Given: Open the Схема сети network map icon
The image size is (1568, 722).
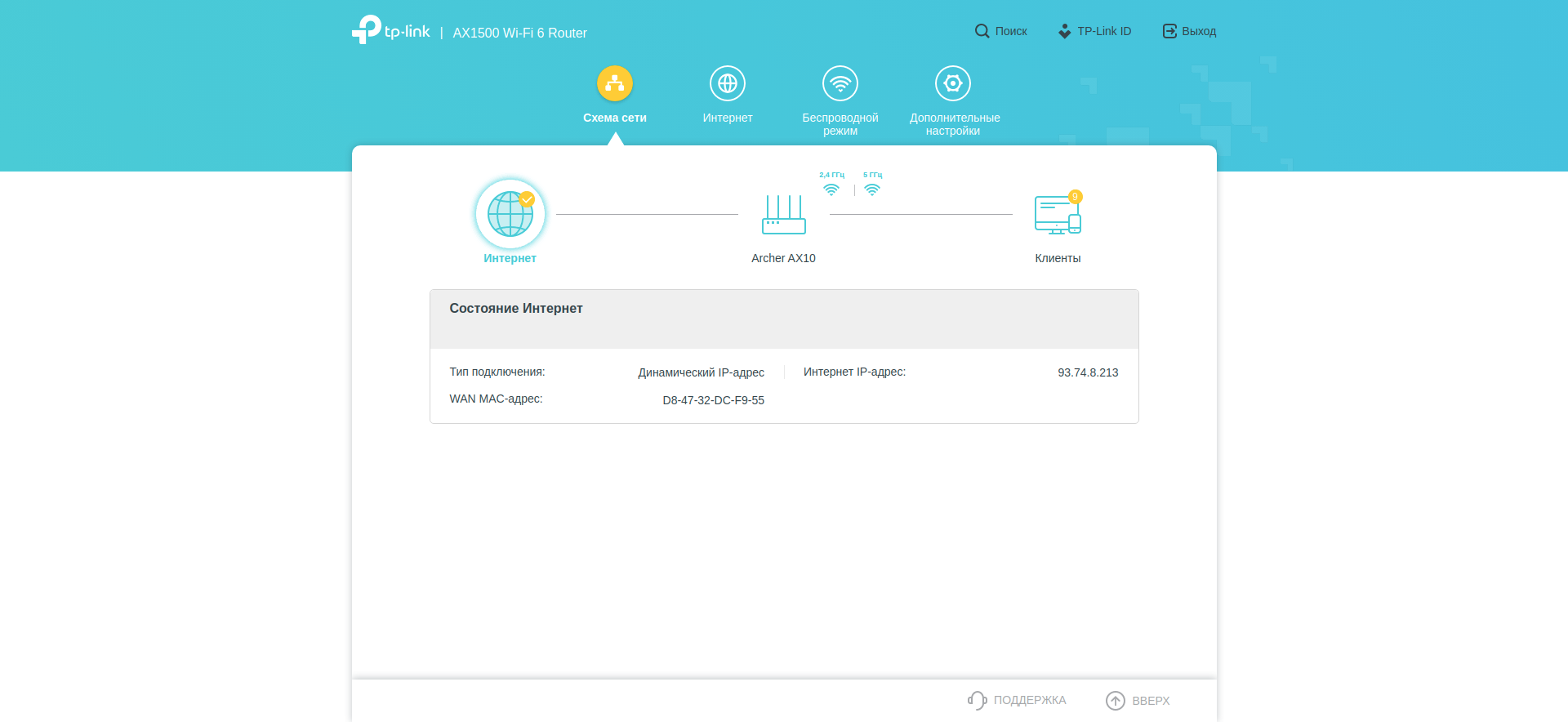Looking at the screenshot, I should click(x=614, y=83).
